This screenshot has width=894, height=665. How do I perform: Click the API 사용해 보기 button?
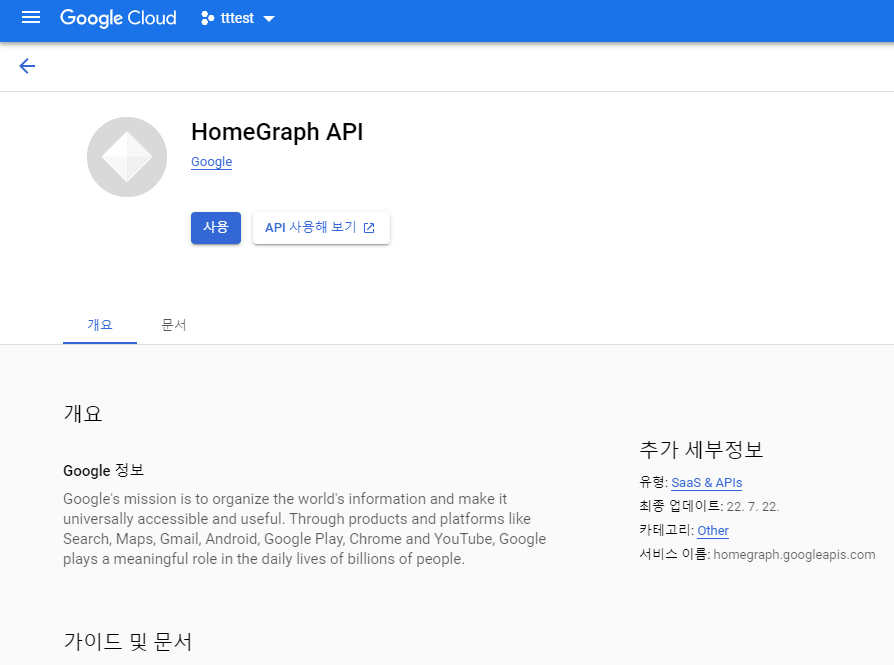point(321,228)
